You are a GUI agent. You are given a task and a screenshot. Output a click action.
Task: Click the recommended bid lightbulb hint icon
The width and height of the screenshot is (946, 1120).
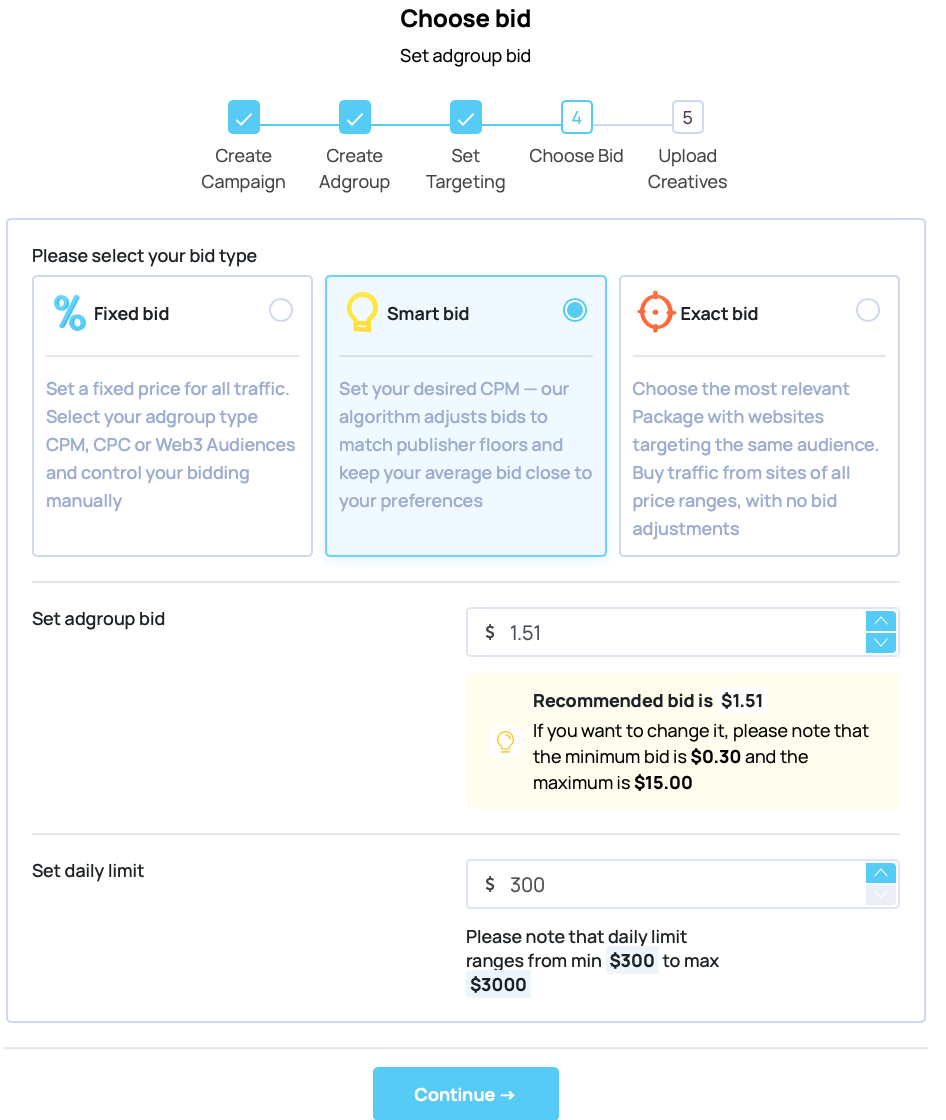click(506, 741)
